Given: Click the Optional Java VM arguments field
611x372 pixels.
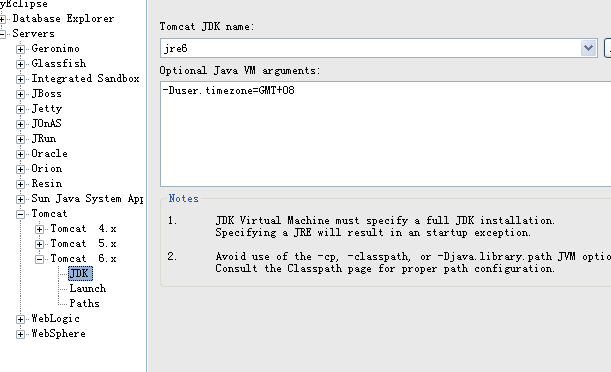Looking at the screenshot, I should click(385, 134).
